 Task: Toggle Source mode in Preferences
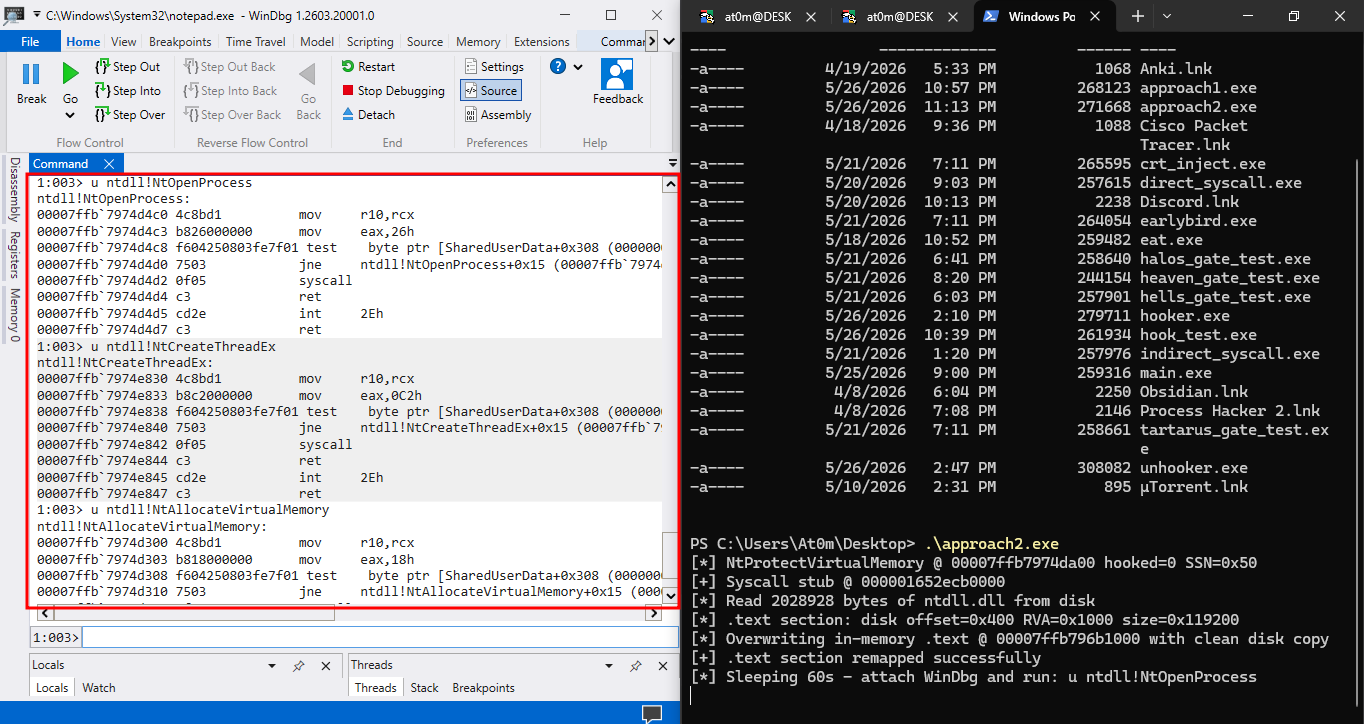click(490, 90)
